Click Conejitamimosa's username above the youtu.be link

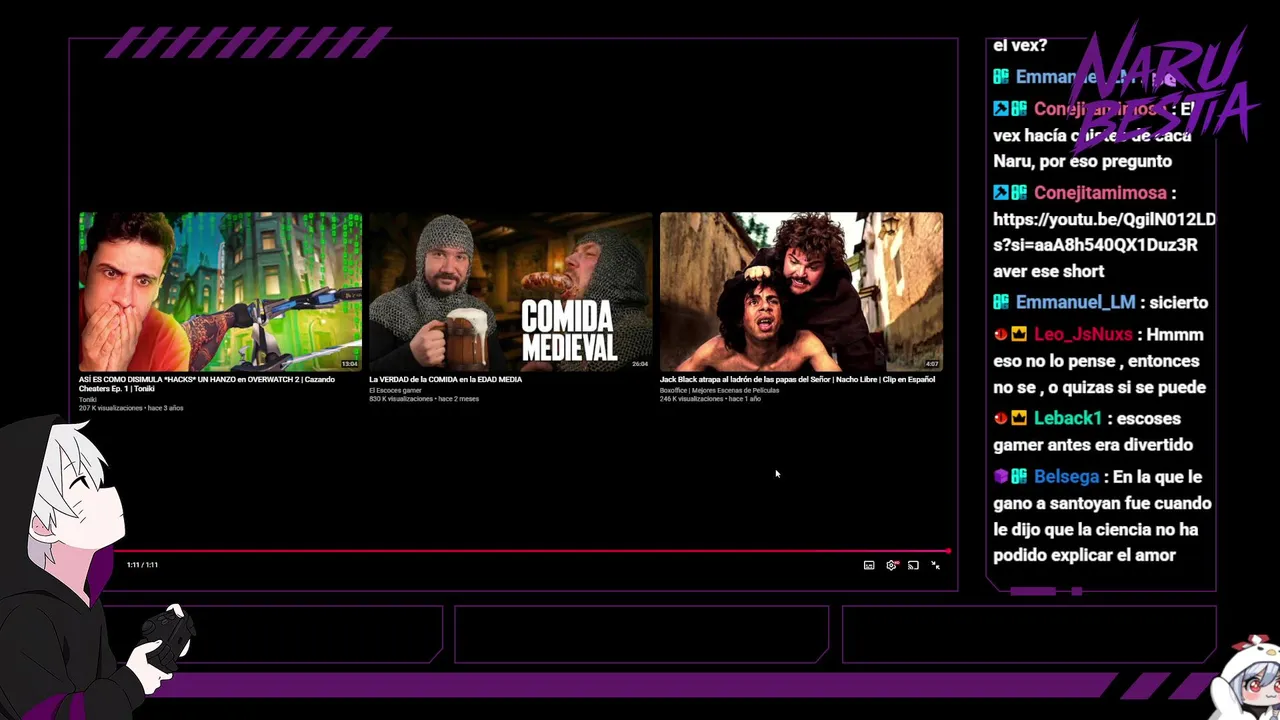[x=1100, y=193]
